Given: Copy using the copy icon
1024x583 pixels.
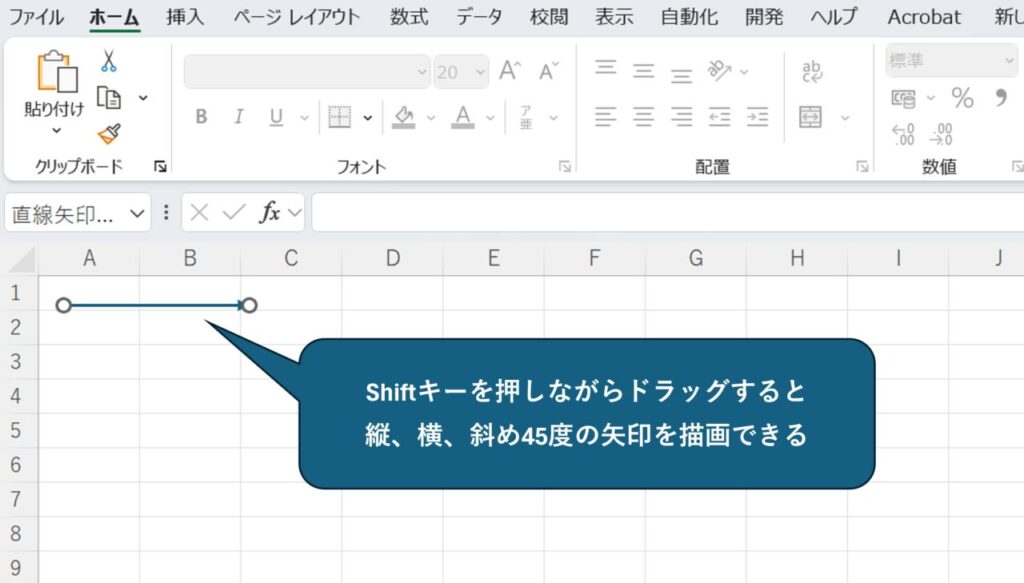Looking at the screenshot, I should (109, 98).
